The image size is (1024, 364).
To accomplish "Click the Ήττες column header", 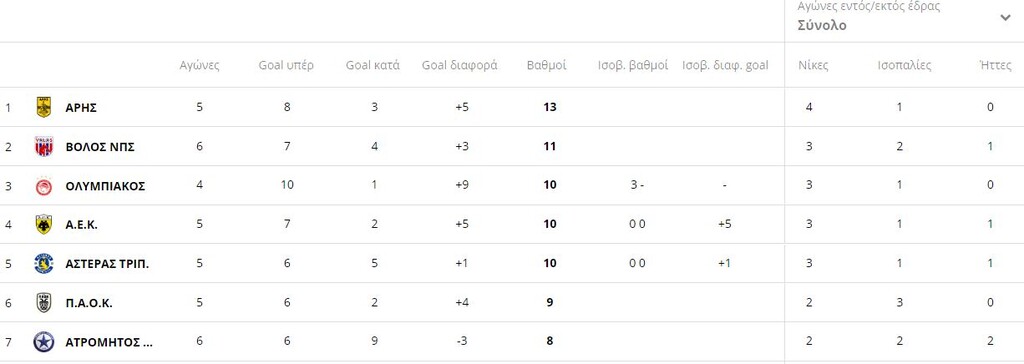I will point(995,65).
